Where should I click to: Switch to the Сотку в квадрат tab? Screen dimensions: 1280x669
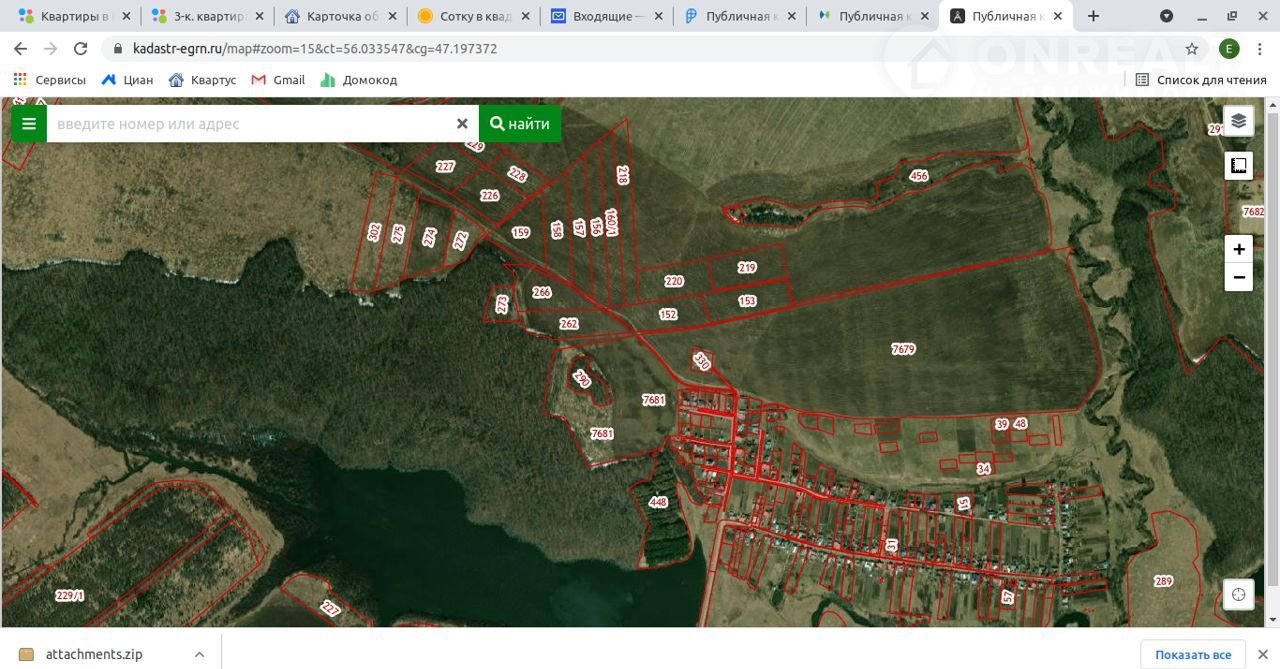pos(470,16)
